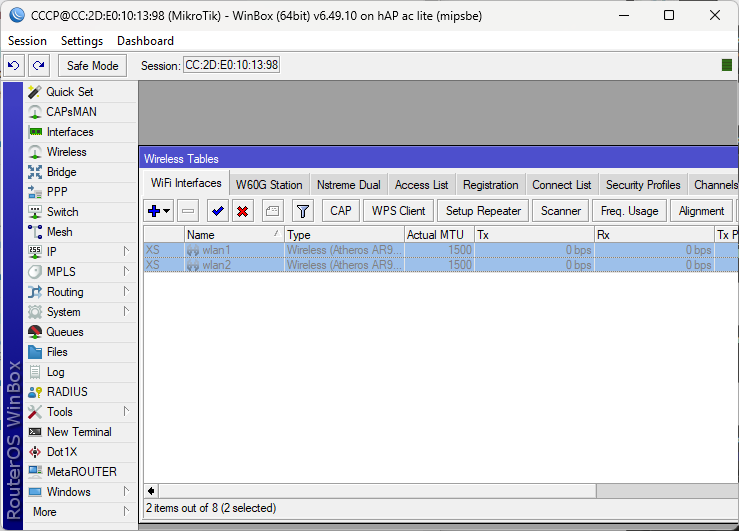Click the '2 items out of 8' status text
This screenshot has height=531, width=739.
click(211, 508)
